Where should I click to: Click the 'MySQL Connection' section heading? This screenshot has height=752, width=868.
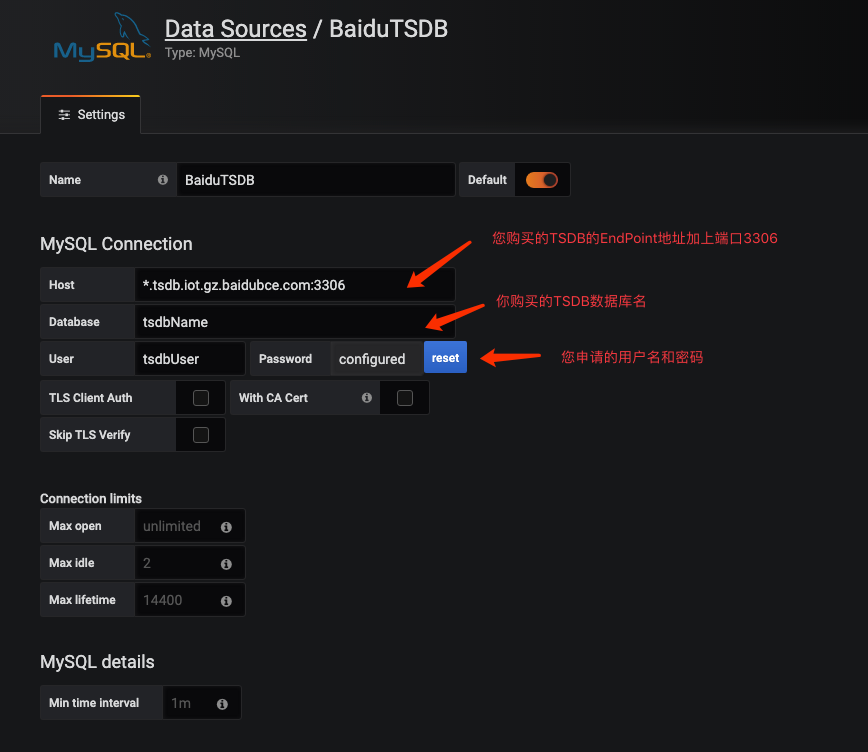click(116, 244)
